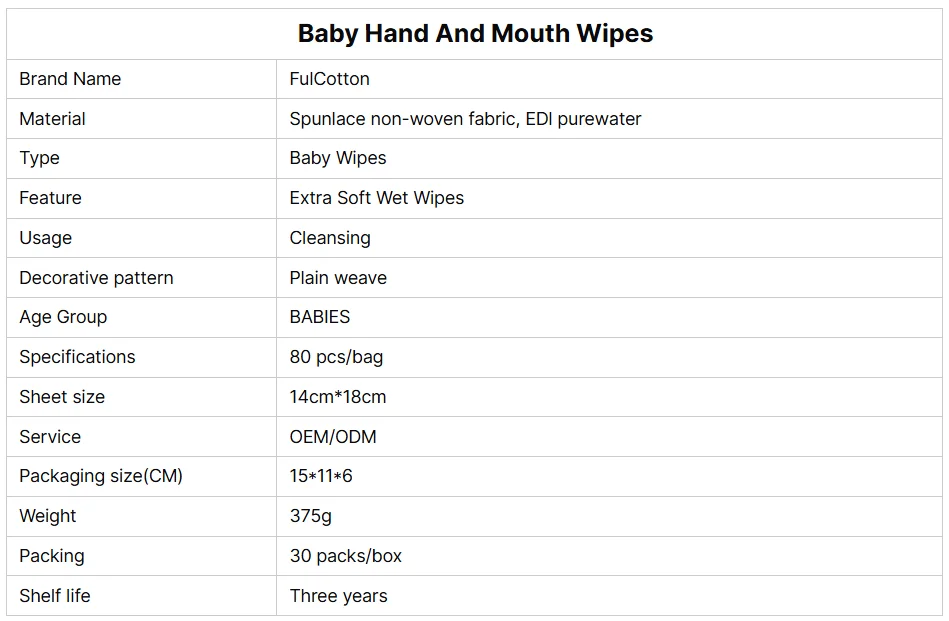Select the Brand Name label cell
Image resolution: width=949 pixels, height=621 pixels.
[70, 79]
